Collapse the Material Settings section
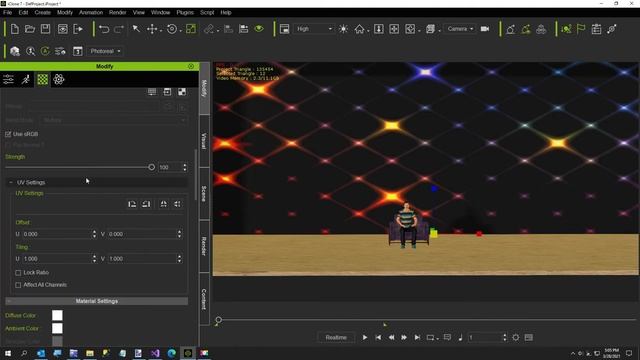640x360 pixels. point(9,301)
